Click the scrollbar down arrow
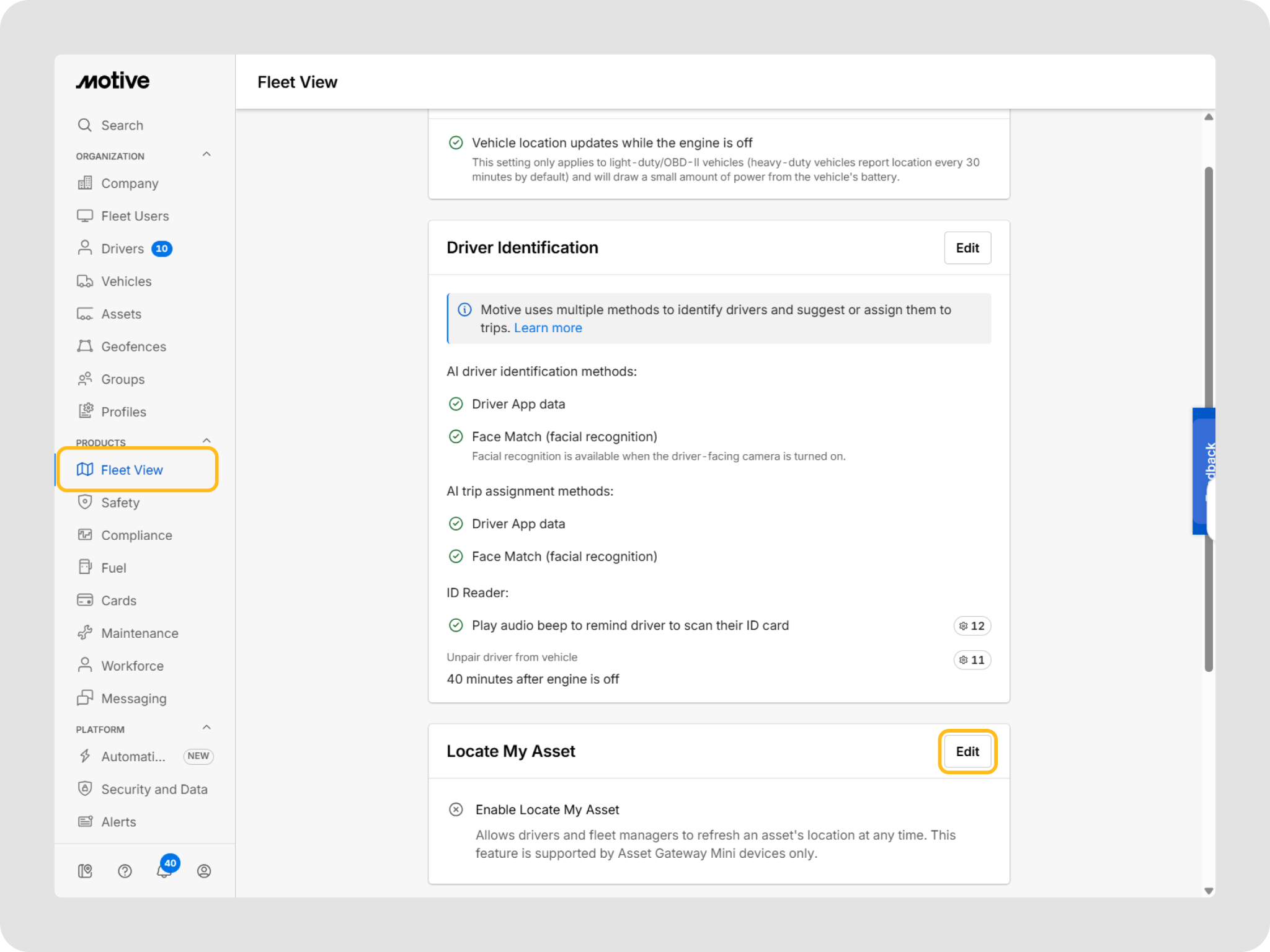 [x=1209, y=891]
